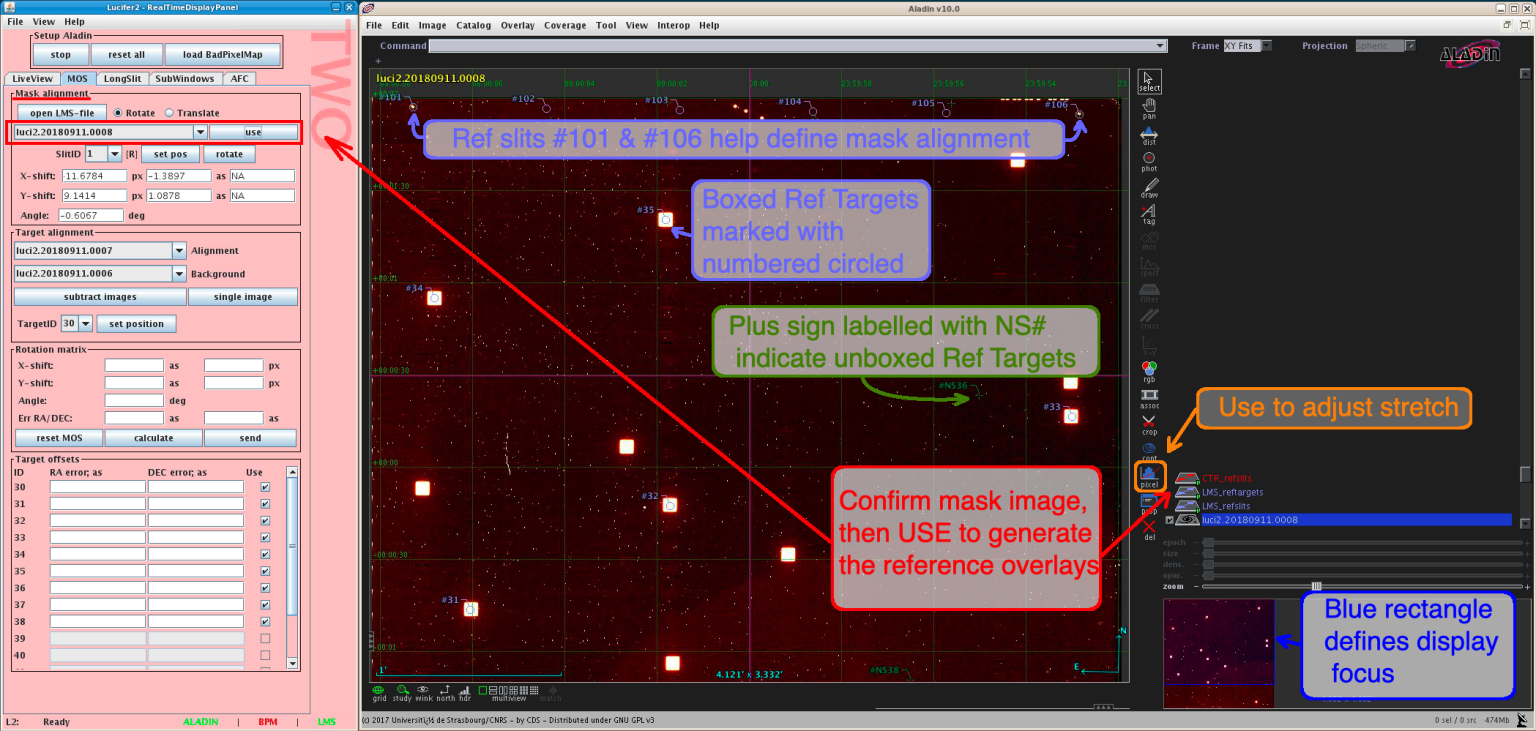The image size is (1536, 731).
Task: Open Lucifer2 panel File menu
Action: pos(16,21)
